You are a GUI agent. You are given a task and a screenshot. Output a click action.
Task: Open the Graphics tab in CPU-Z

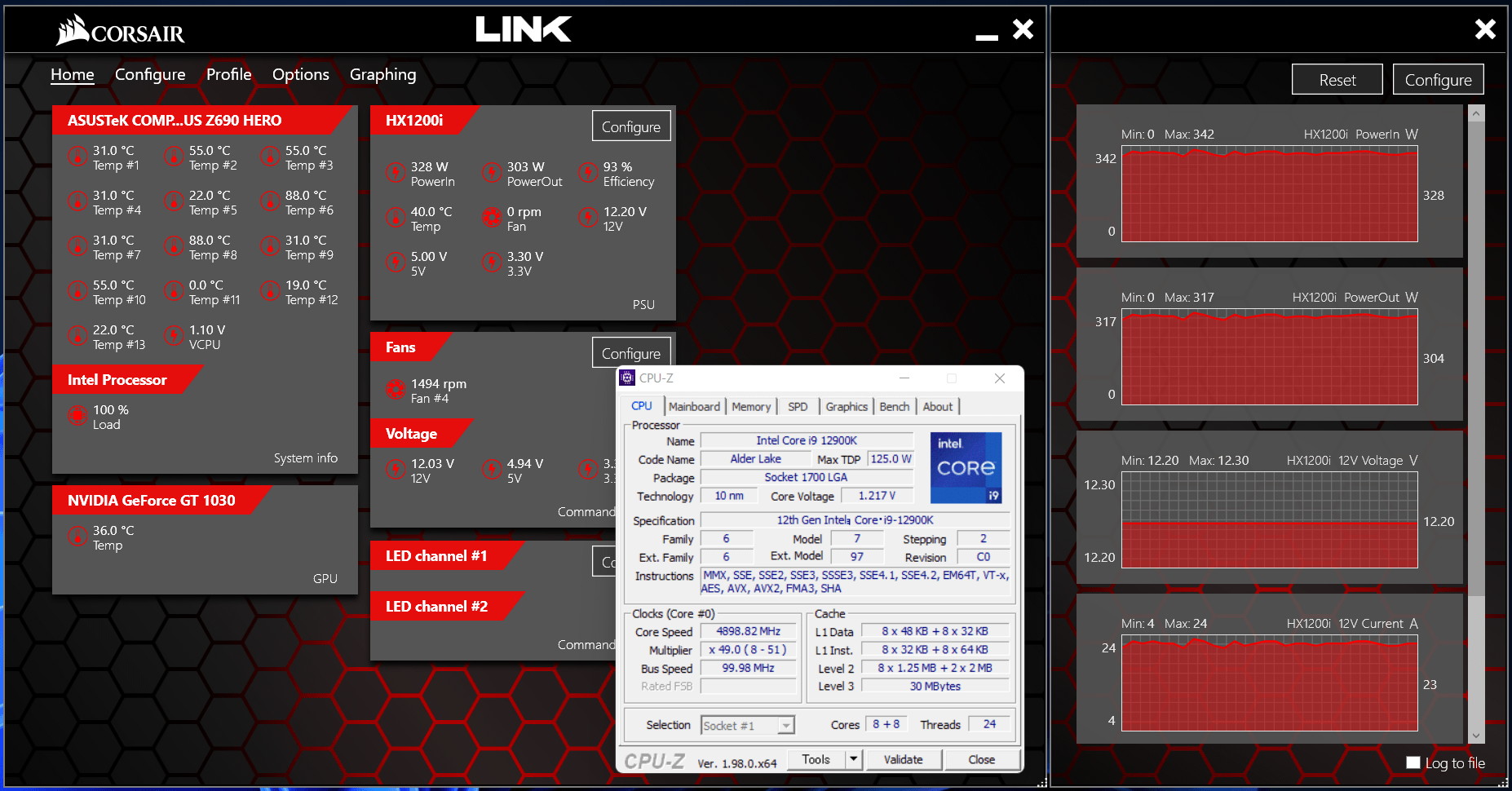847,406
